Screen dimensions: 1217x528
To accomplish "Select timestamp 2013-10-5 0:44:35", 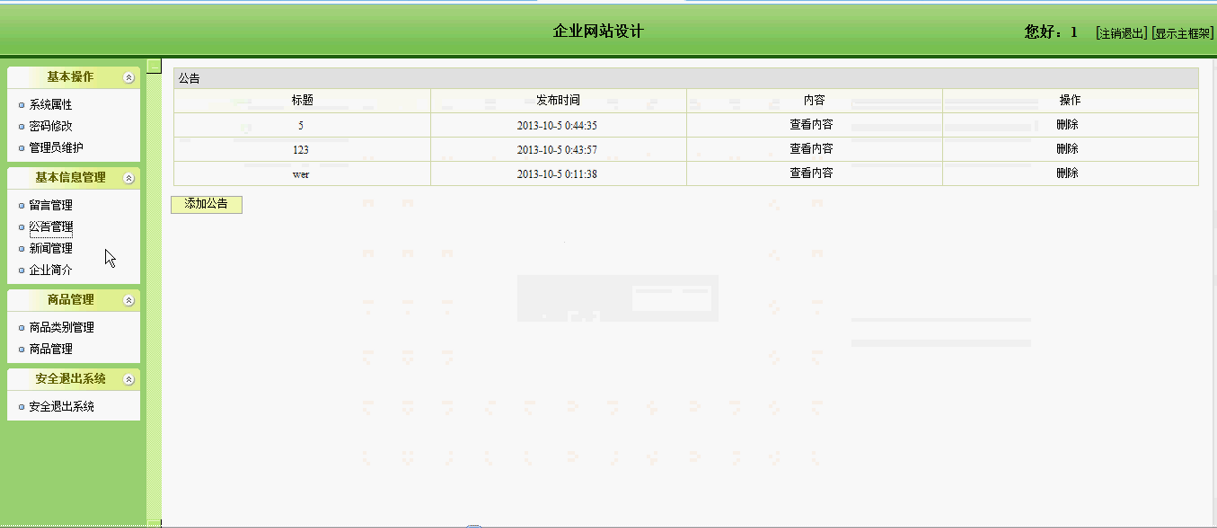I will point(557,125).
